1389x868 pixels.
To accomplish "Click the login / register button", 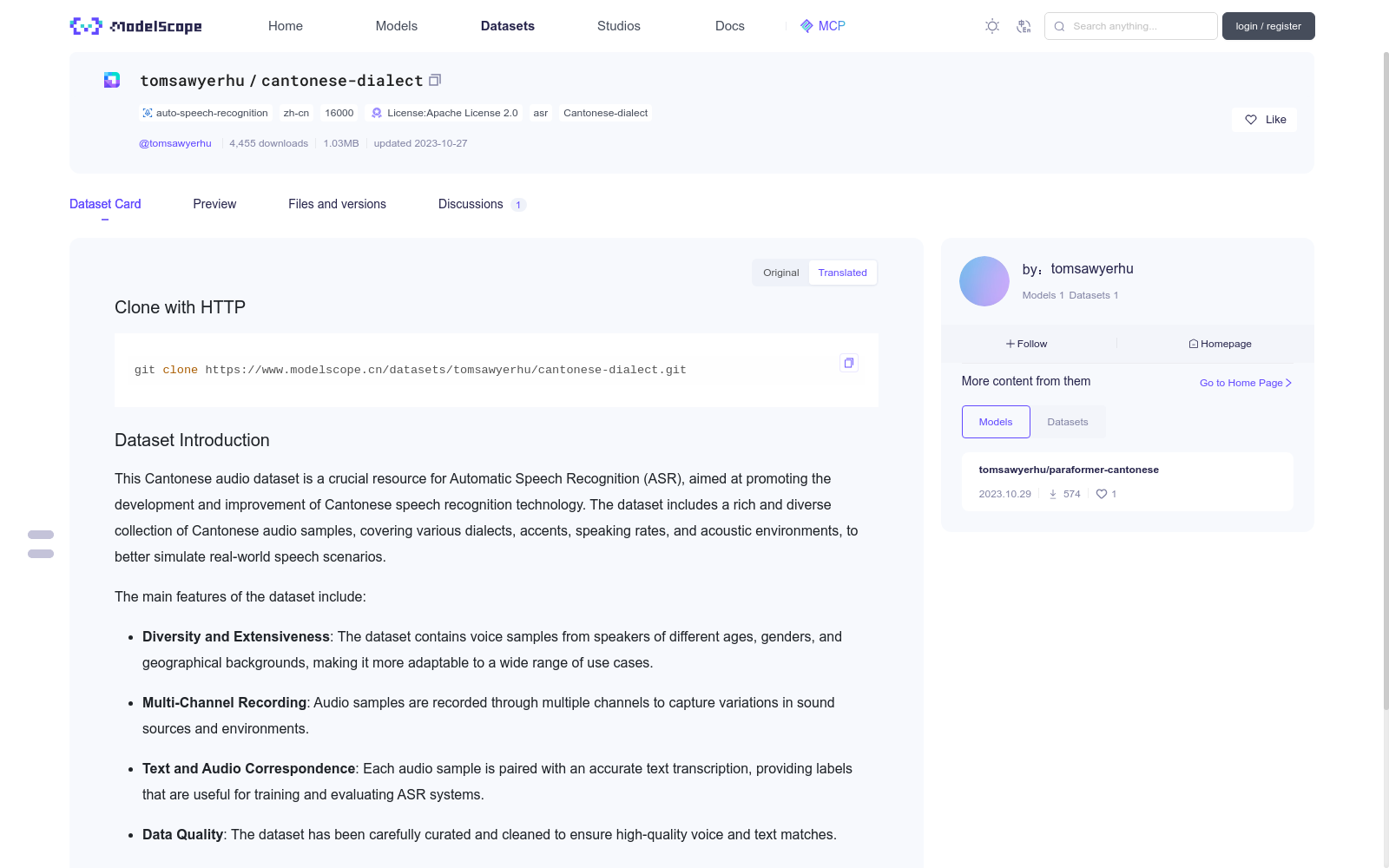I will click(1268, 26).
